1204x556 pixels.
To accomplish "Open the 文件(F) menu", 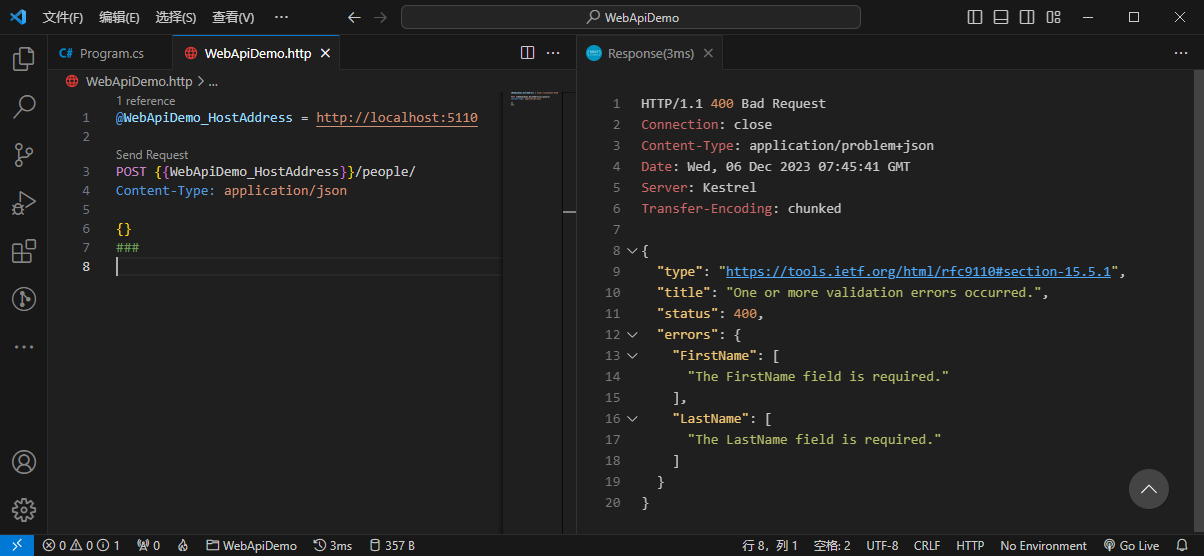I will click(63, 18).
